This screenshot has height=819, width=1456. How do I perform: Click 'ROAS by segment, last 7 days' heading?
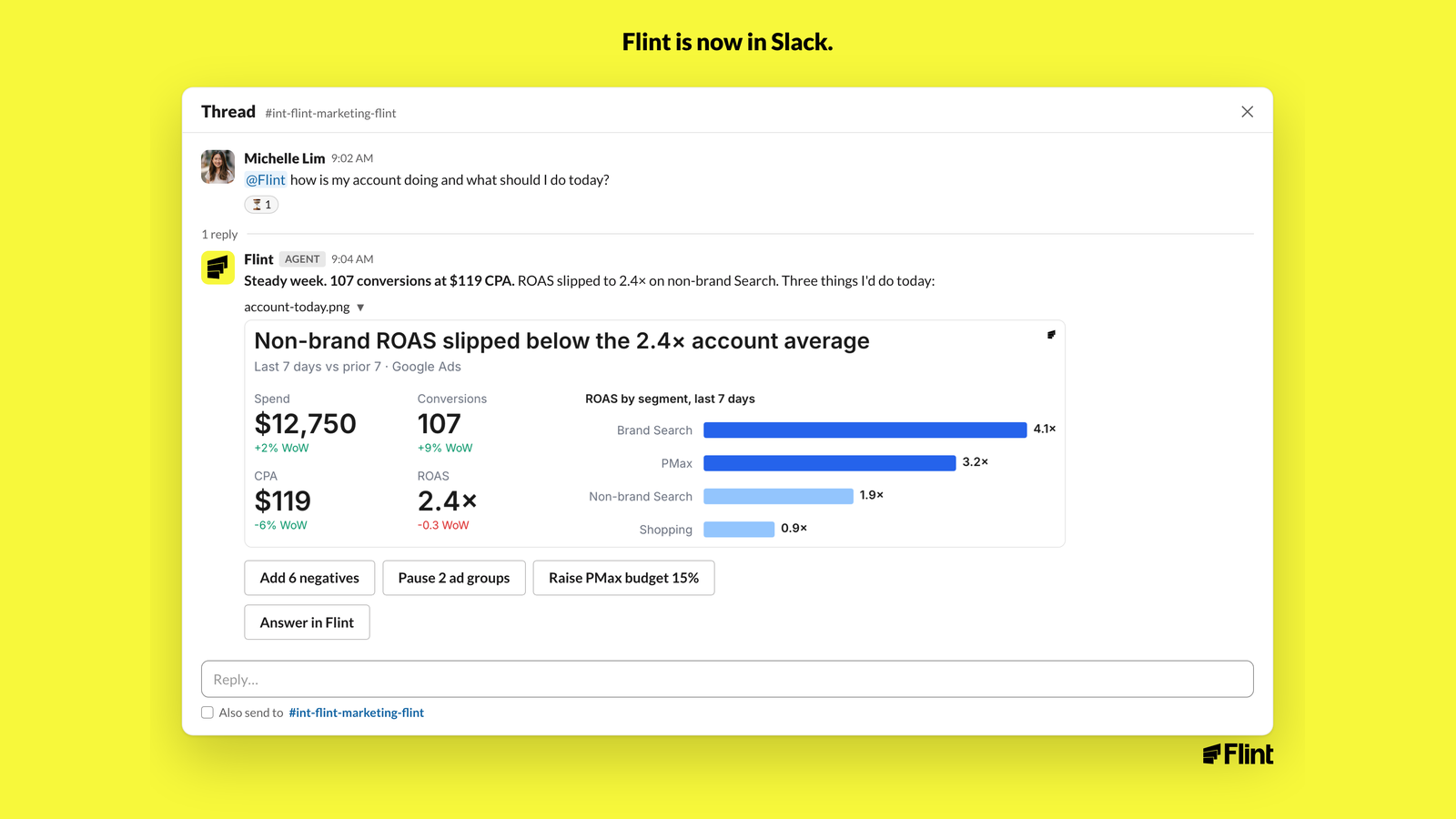670,399
